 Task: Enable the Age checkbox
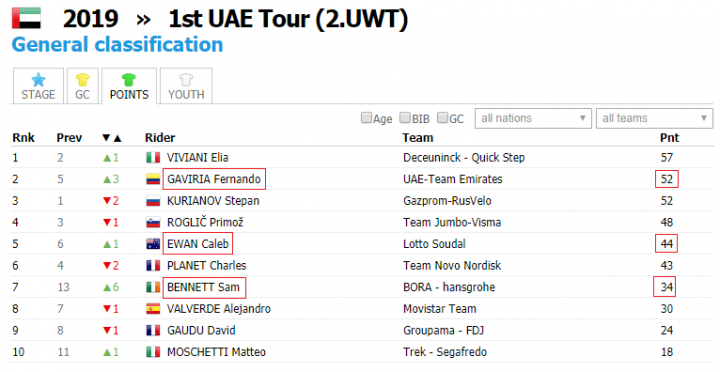(366, 118)
